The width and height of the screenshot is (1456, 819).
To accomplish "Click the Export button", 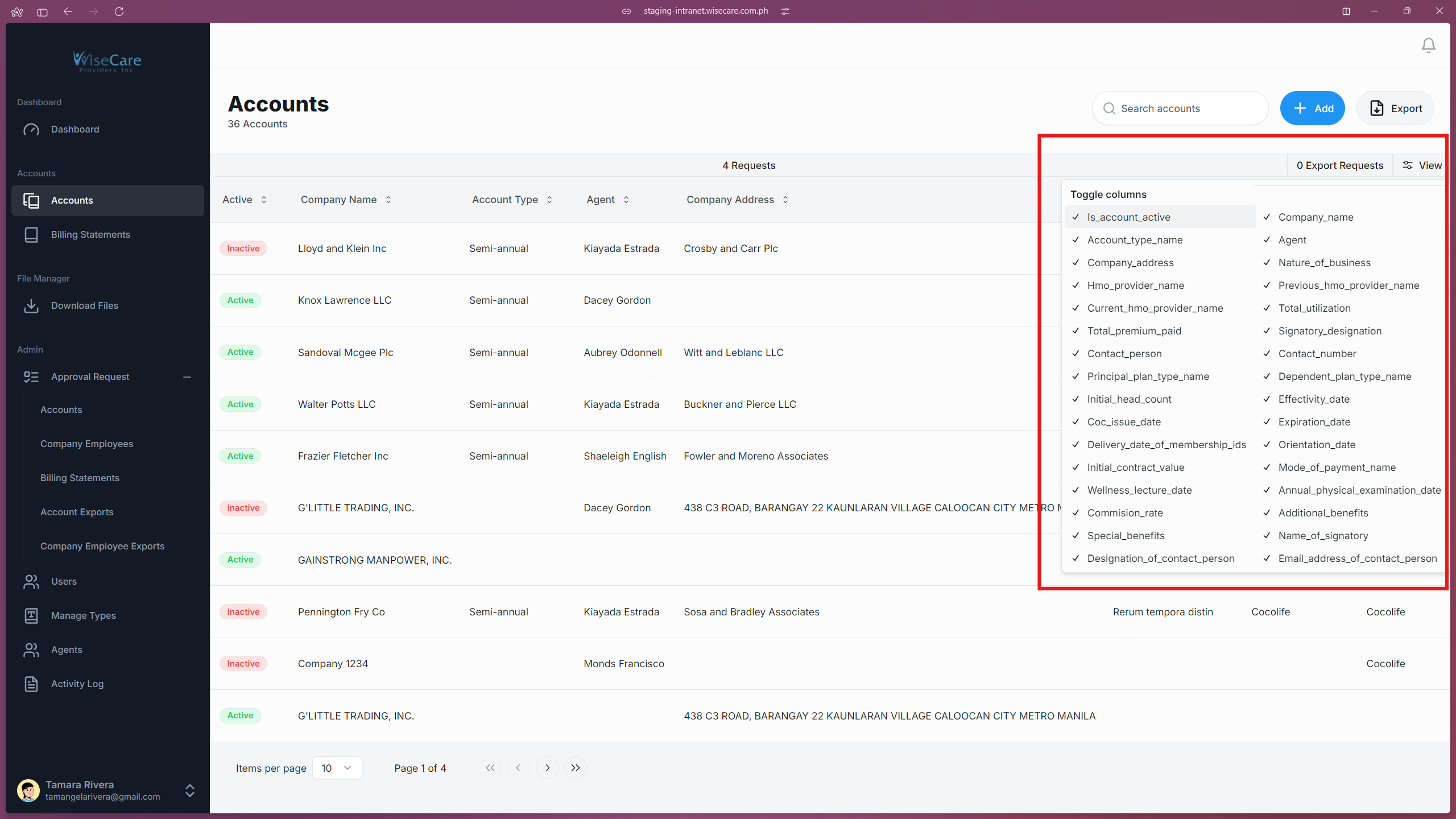I will tap(1395, 109).
